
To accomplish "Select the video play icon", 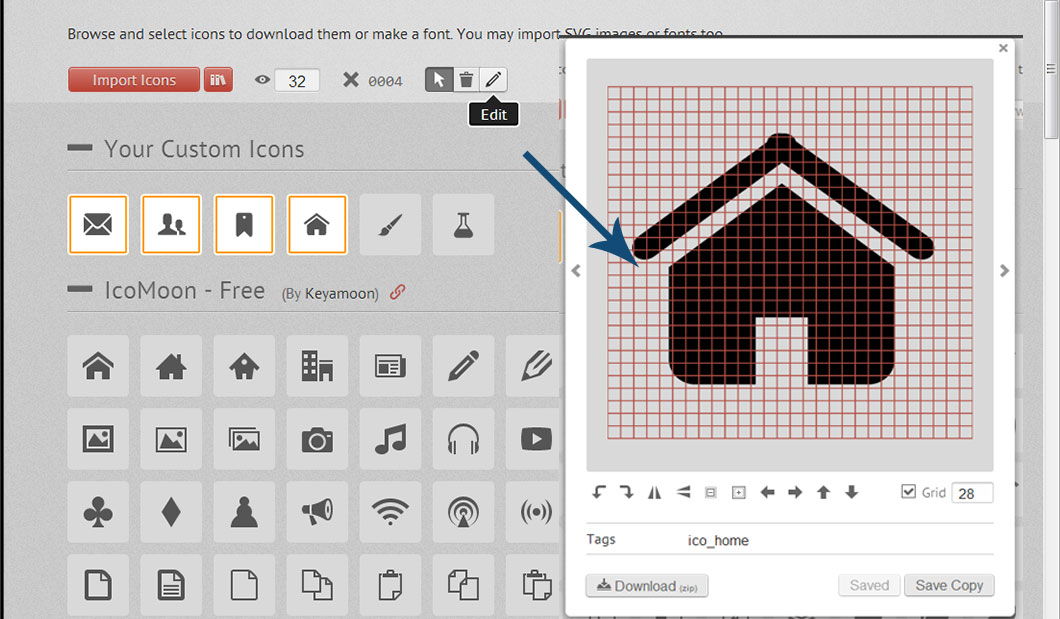I will point(535,439).
